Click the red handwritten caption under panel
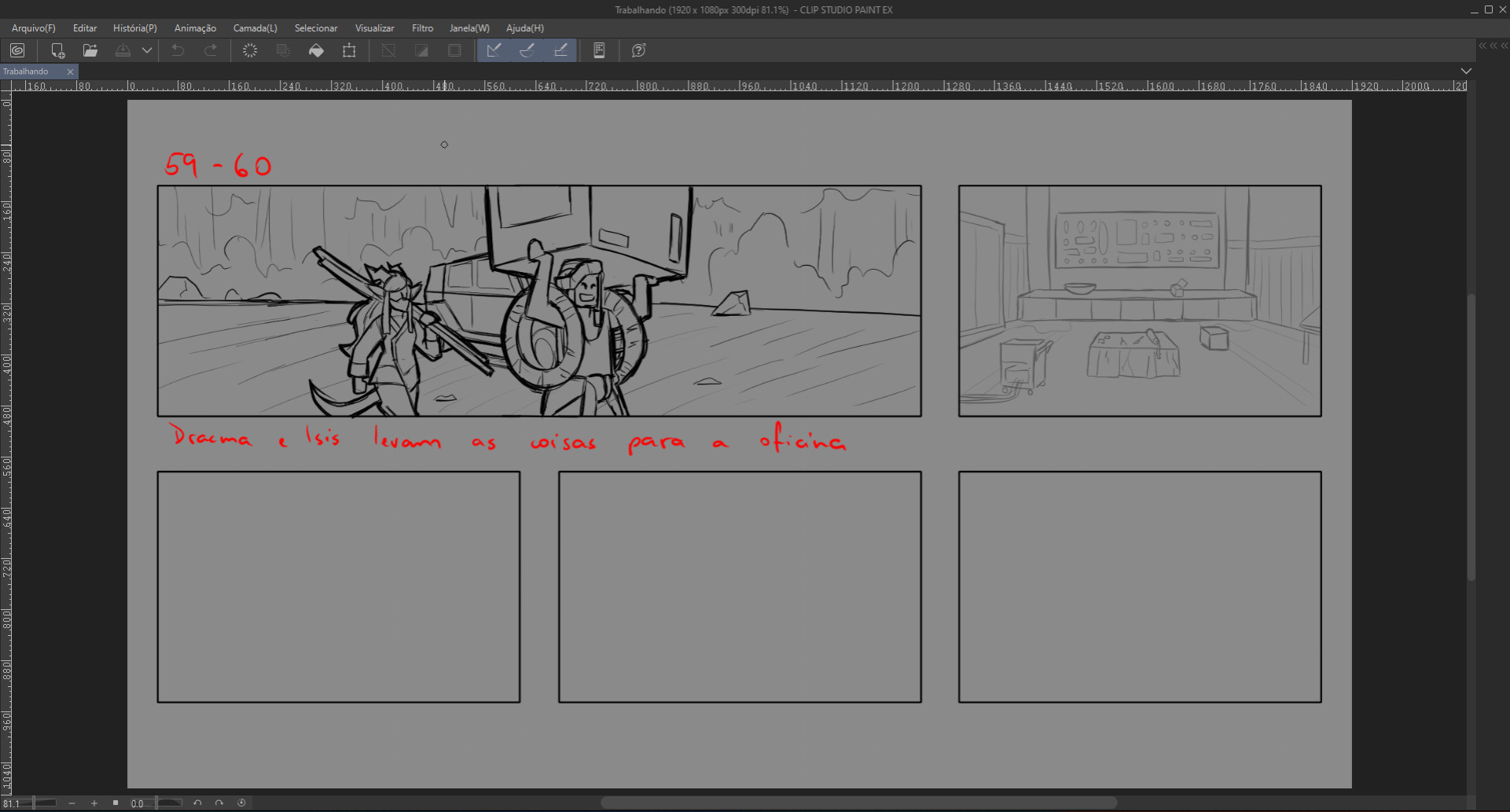 tap(508, 438)
